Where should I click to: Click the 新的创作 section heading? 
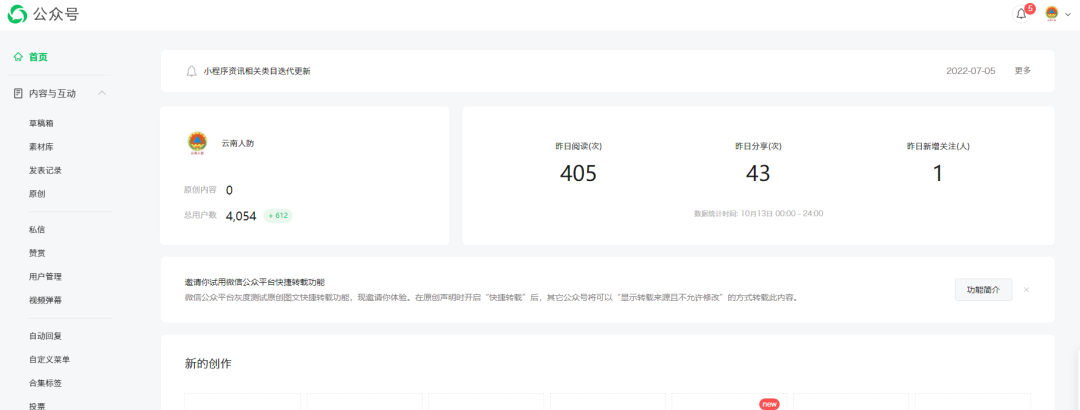(208, 364)
